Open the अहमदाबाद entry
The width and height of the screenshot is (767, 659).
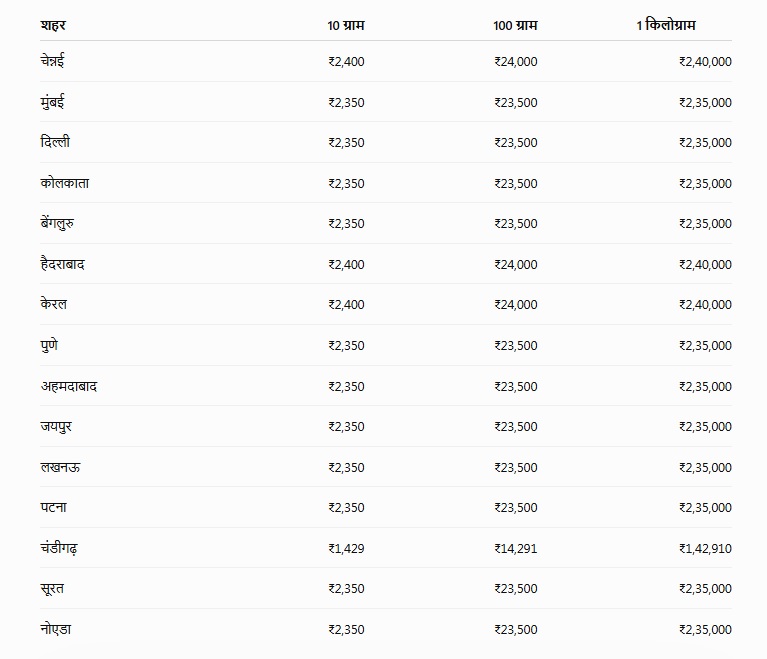(68, 386)
